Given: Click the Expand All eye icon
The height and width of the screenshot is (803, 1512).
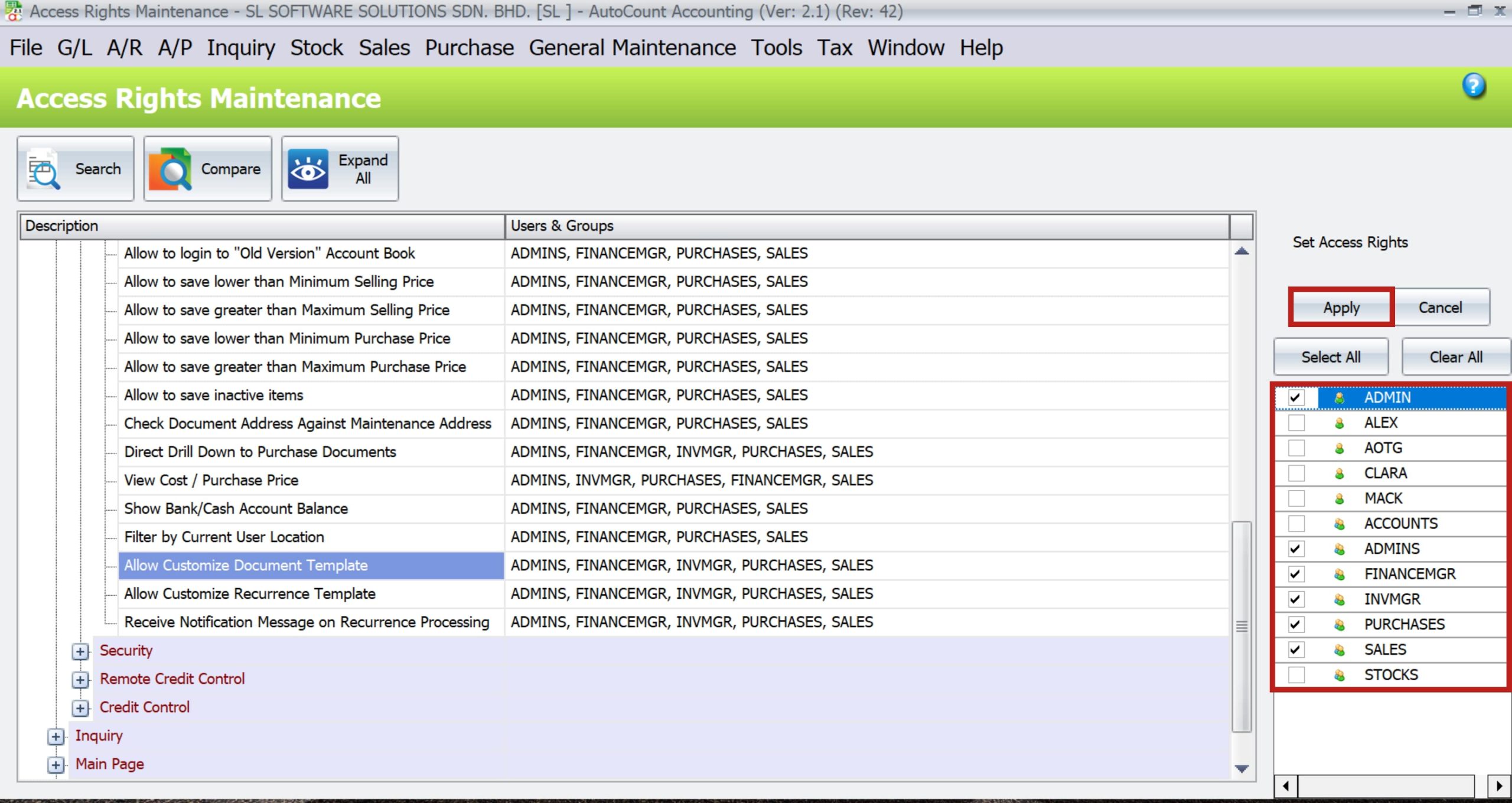Looking at the screenshot, I should point(308,169).
